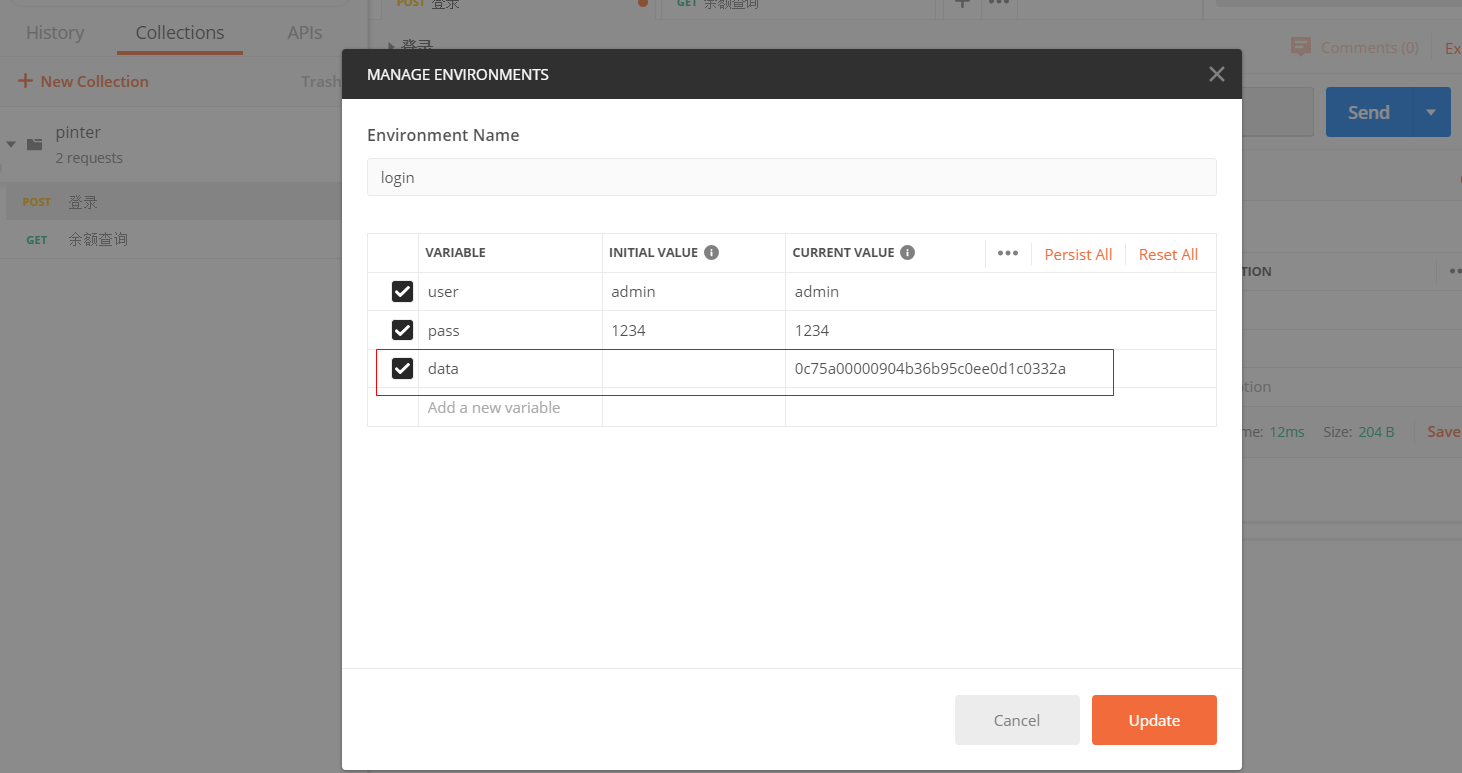Uncheck the pass variable checkbox
Image resolution: width=1462 pixels, height=773 pixels.
[402, 330]
